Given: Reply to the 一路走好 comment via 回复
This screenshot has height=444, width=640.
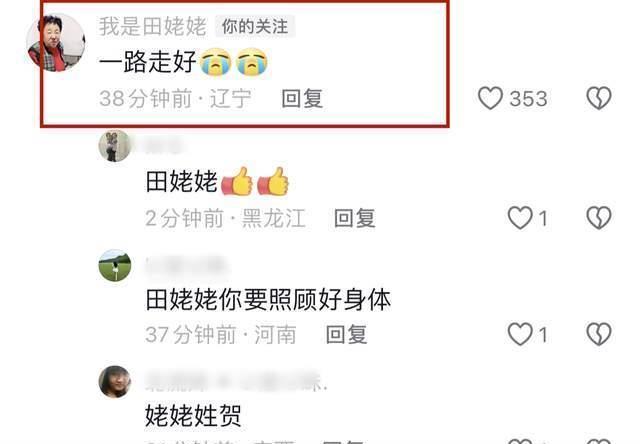Looking at the screenshot, I should click(x=302, y=98).
